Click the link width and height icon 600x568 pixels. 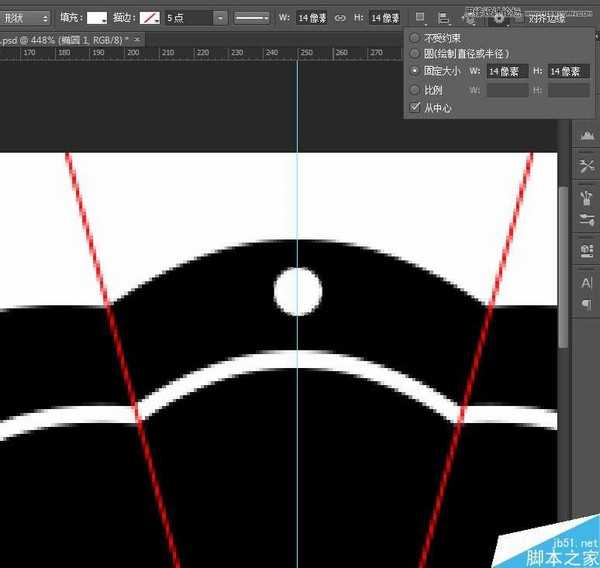coord(340,18)
